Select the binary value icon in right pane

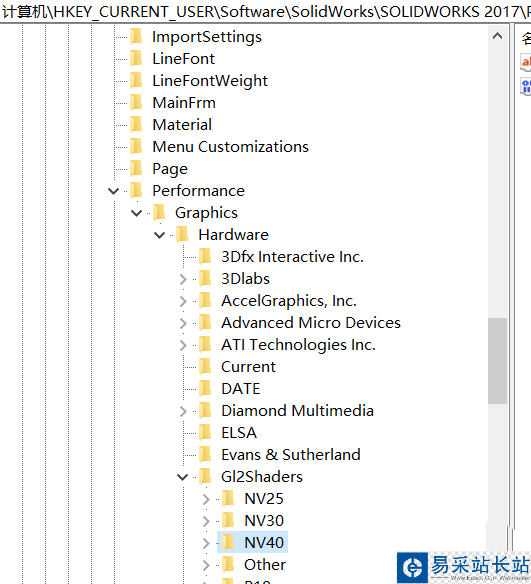pos(525,86)
